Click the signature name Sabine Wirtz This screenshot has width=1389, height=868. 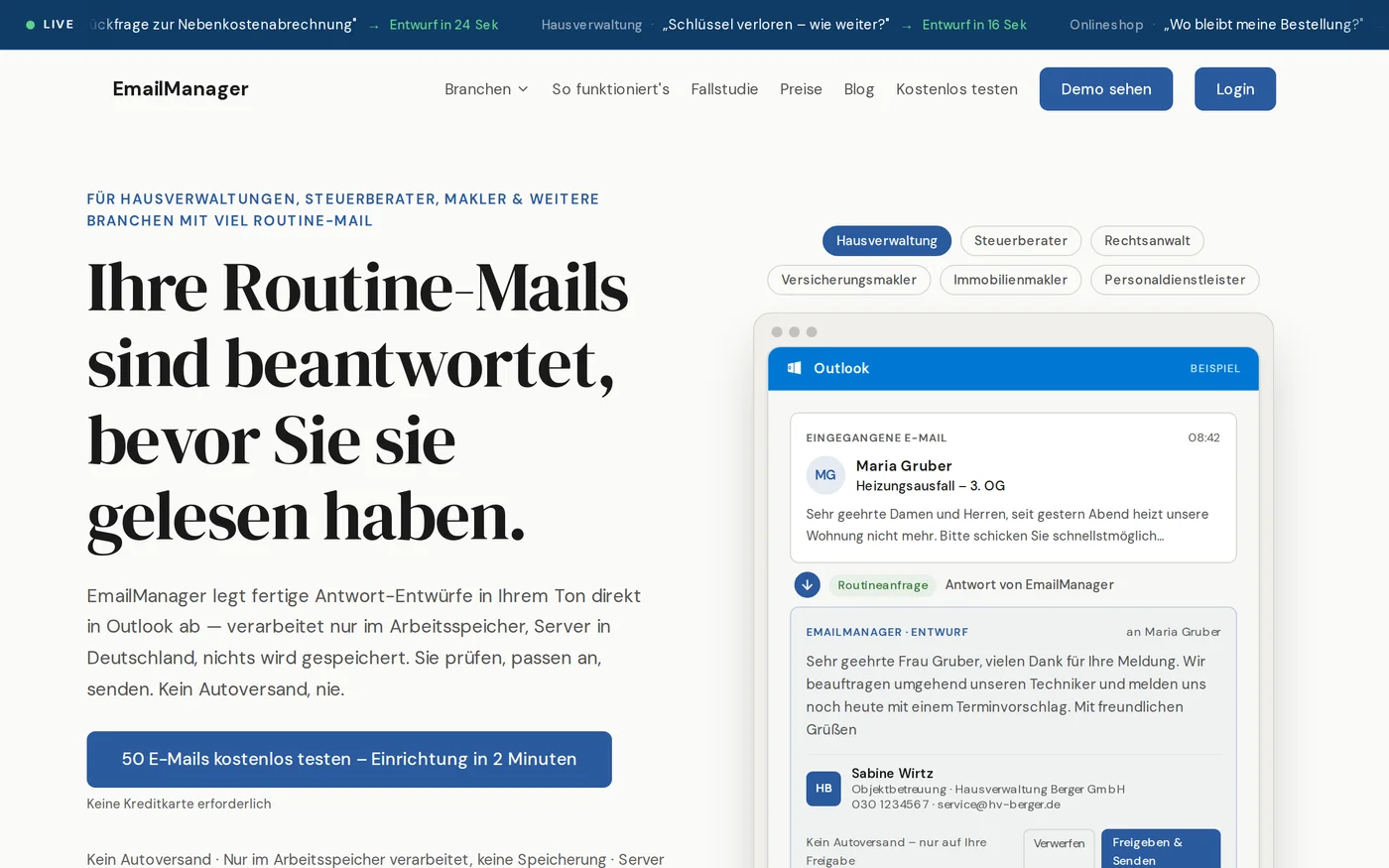(892, 773)
